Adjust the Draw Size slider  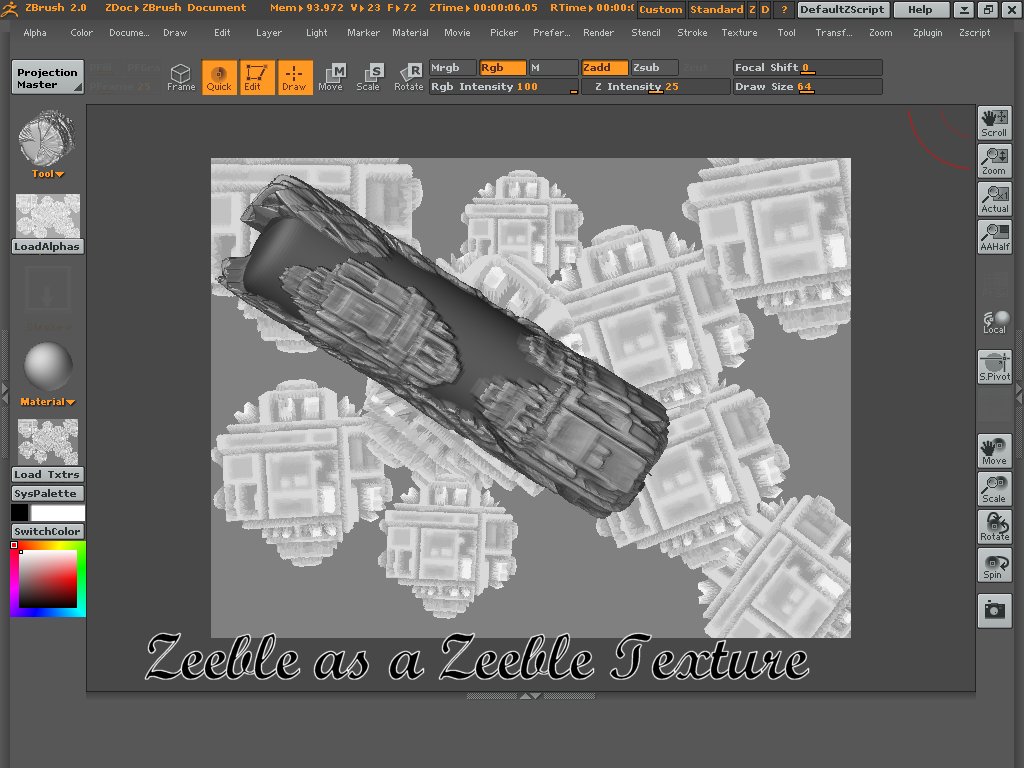[x=807, y=87]
